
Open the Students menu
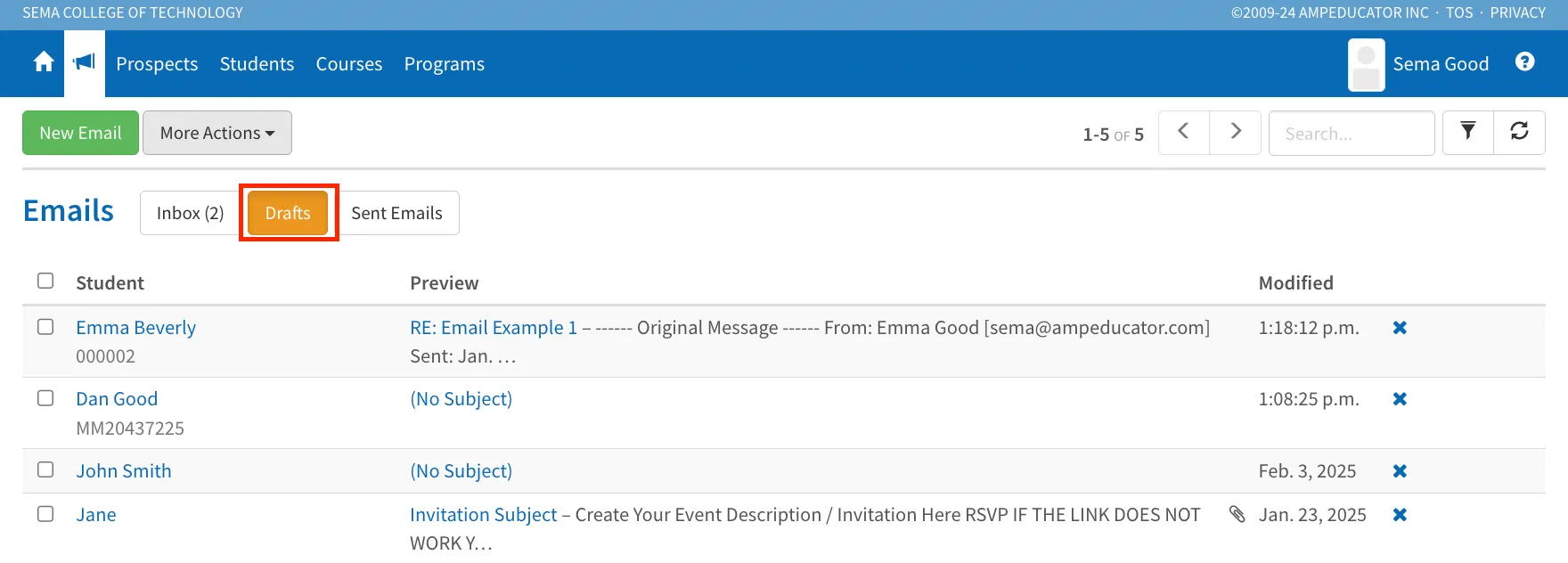click(257, 64)
